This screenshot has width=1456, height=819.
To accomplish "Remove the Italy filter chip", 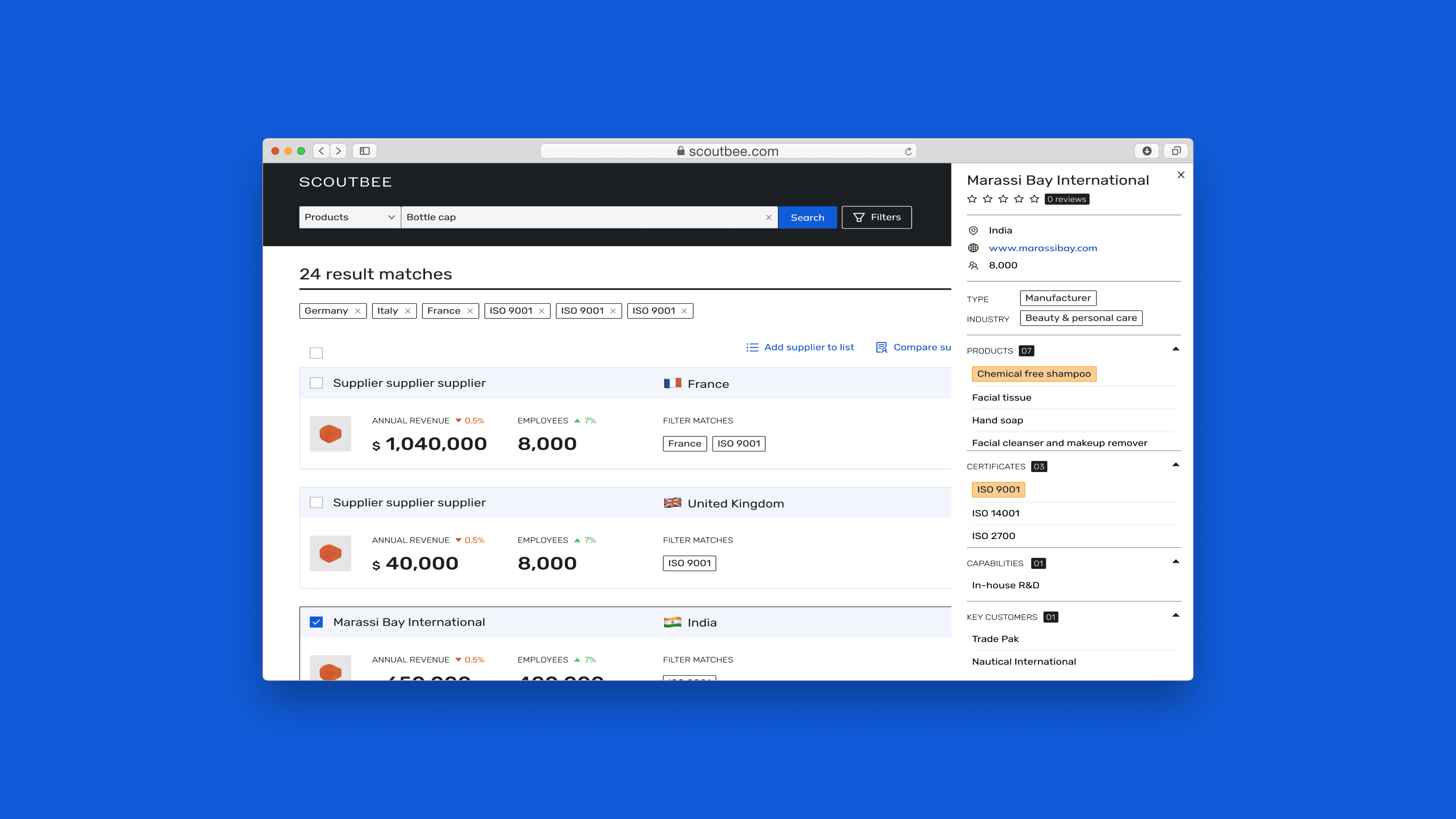I will click(x=408, y=311).
